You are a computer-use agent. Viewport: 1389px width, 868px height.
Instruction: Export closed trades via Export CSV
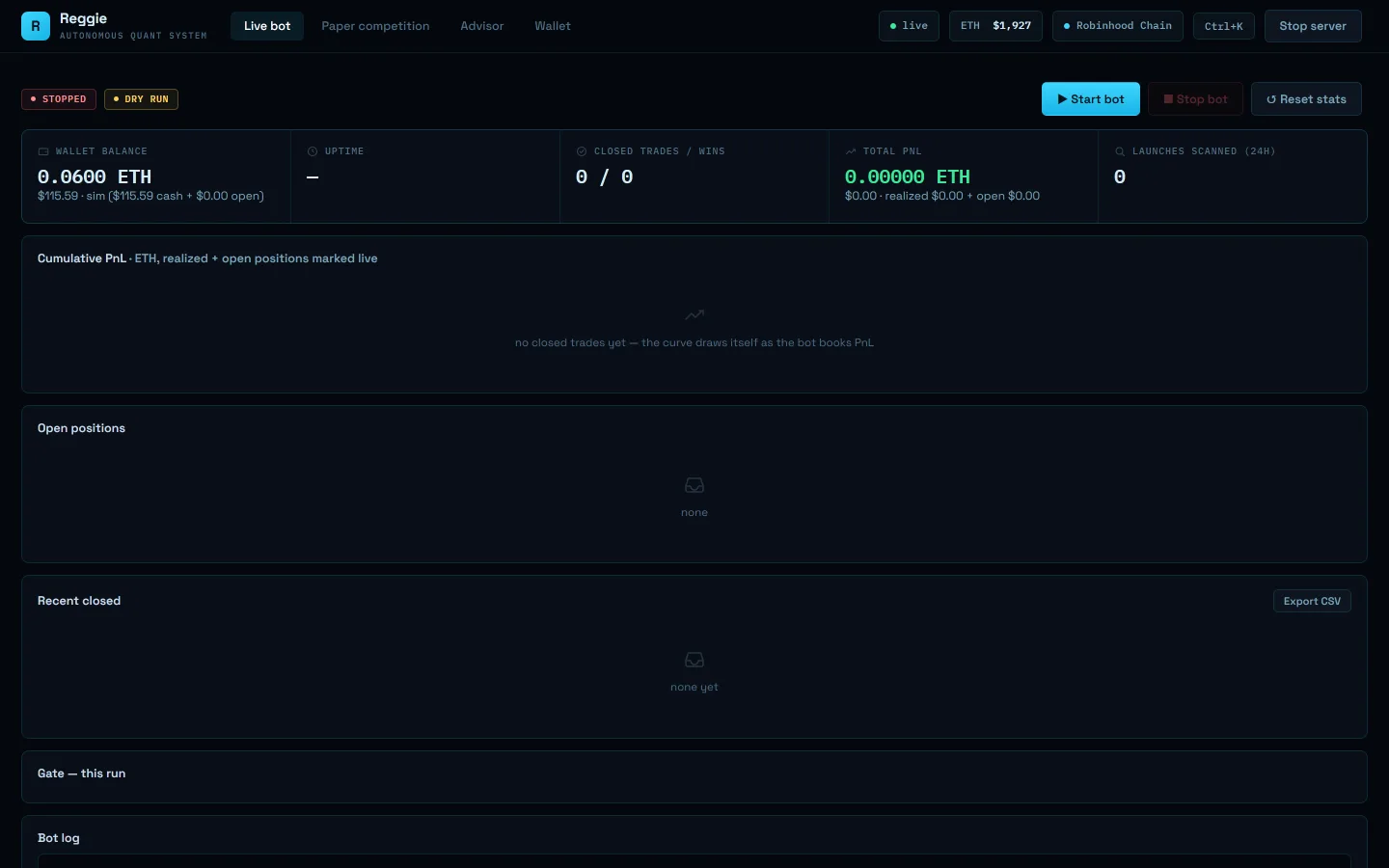1312,601
